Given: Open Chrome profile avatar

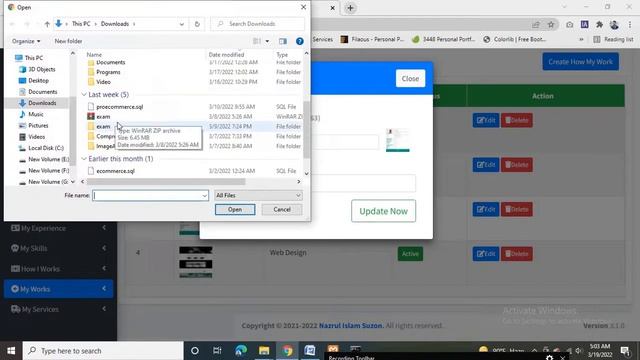Looking at the screenshot, I should click(x=614, y=25).
